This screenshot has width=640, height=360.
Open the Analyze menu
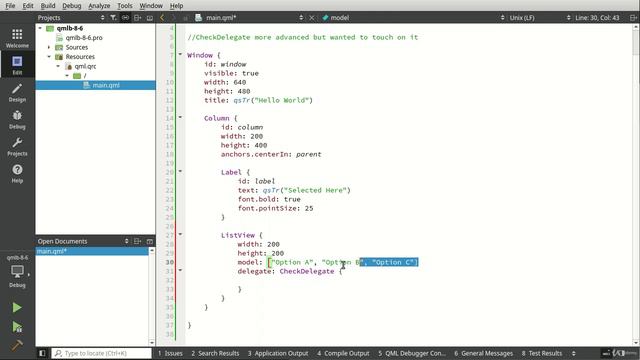(99, 6)
